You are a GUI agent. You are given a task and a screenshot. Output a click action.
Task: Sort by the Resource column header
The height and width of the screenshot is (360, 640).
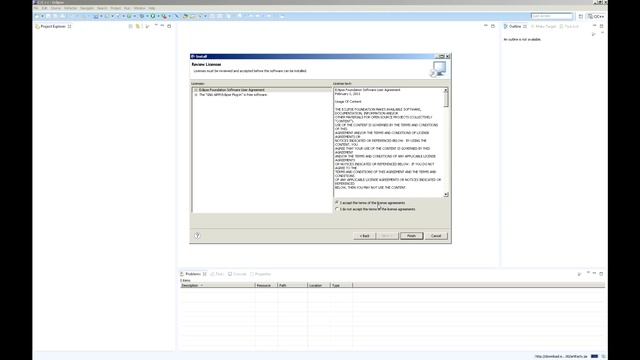(x=266, y=285)
